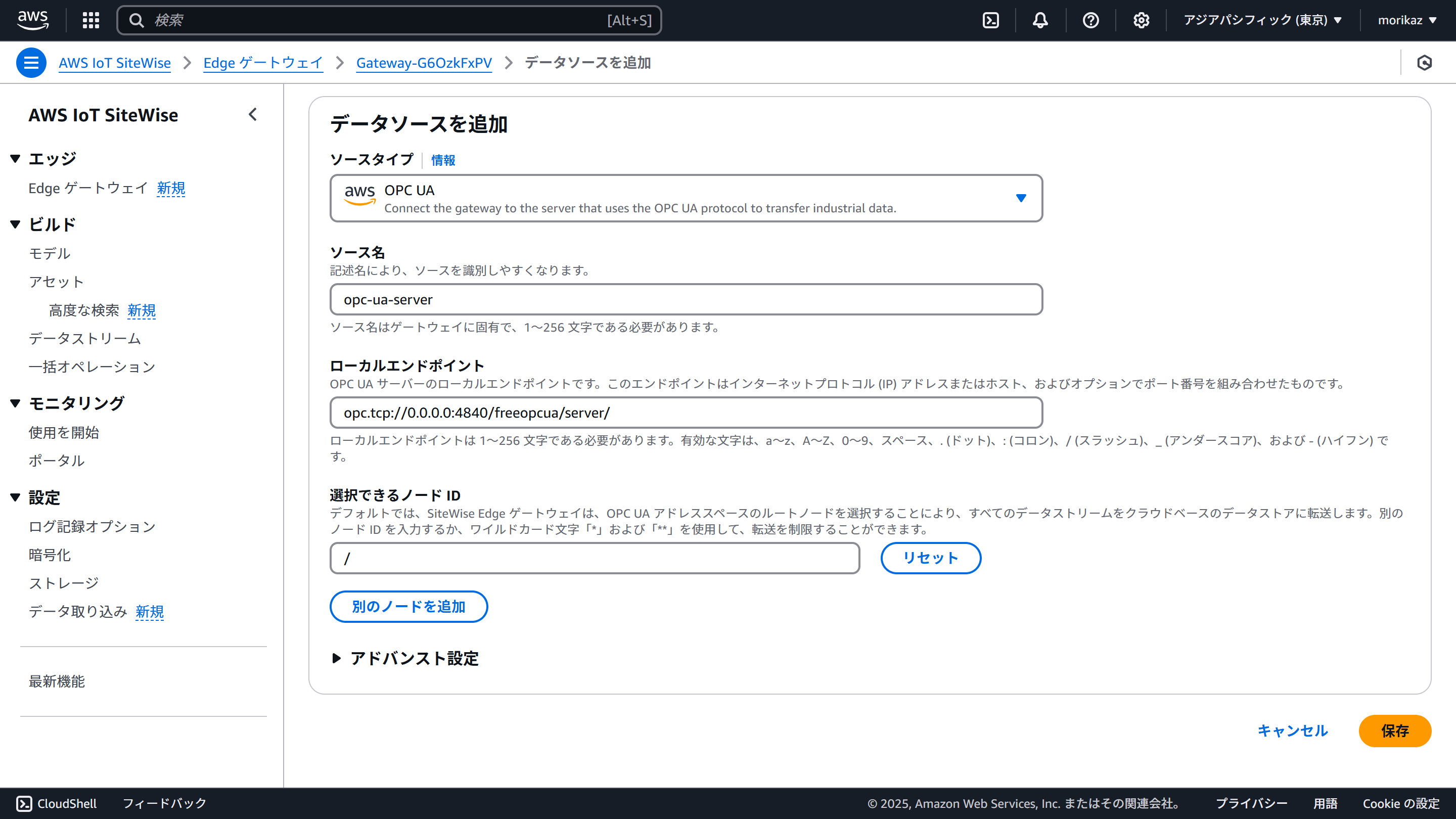Open the settings gear icon
Viewport: 1456px width, 819px height.
(x=1141, y=20)
